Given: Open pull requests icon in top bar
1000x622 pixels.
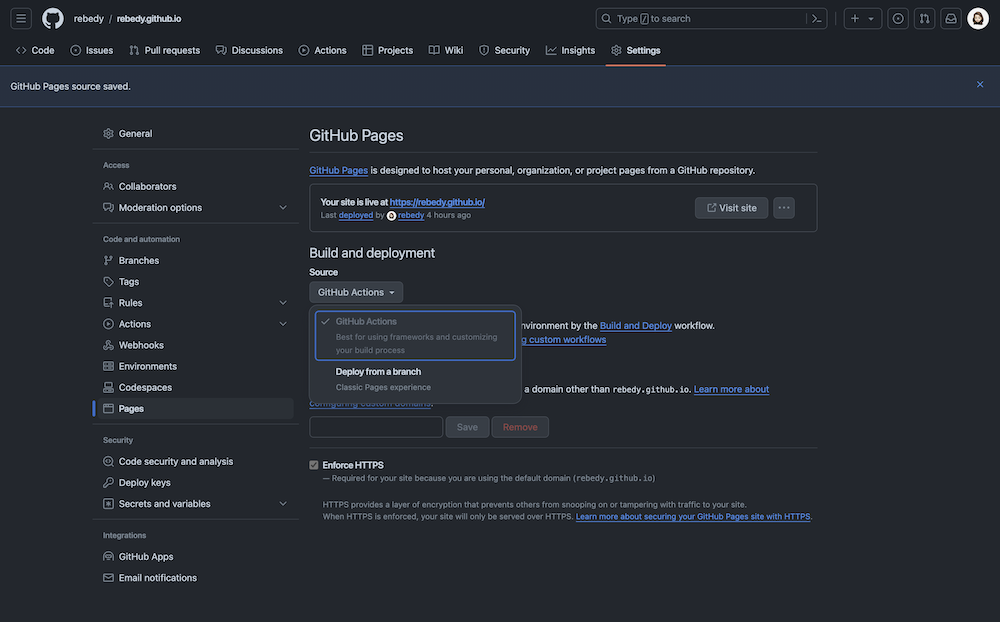Looking at the screenshot, I should pos(924,19).
